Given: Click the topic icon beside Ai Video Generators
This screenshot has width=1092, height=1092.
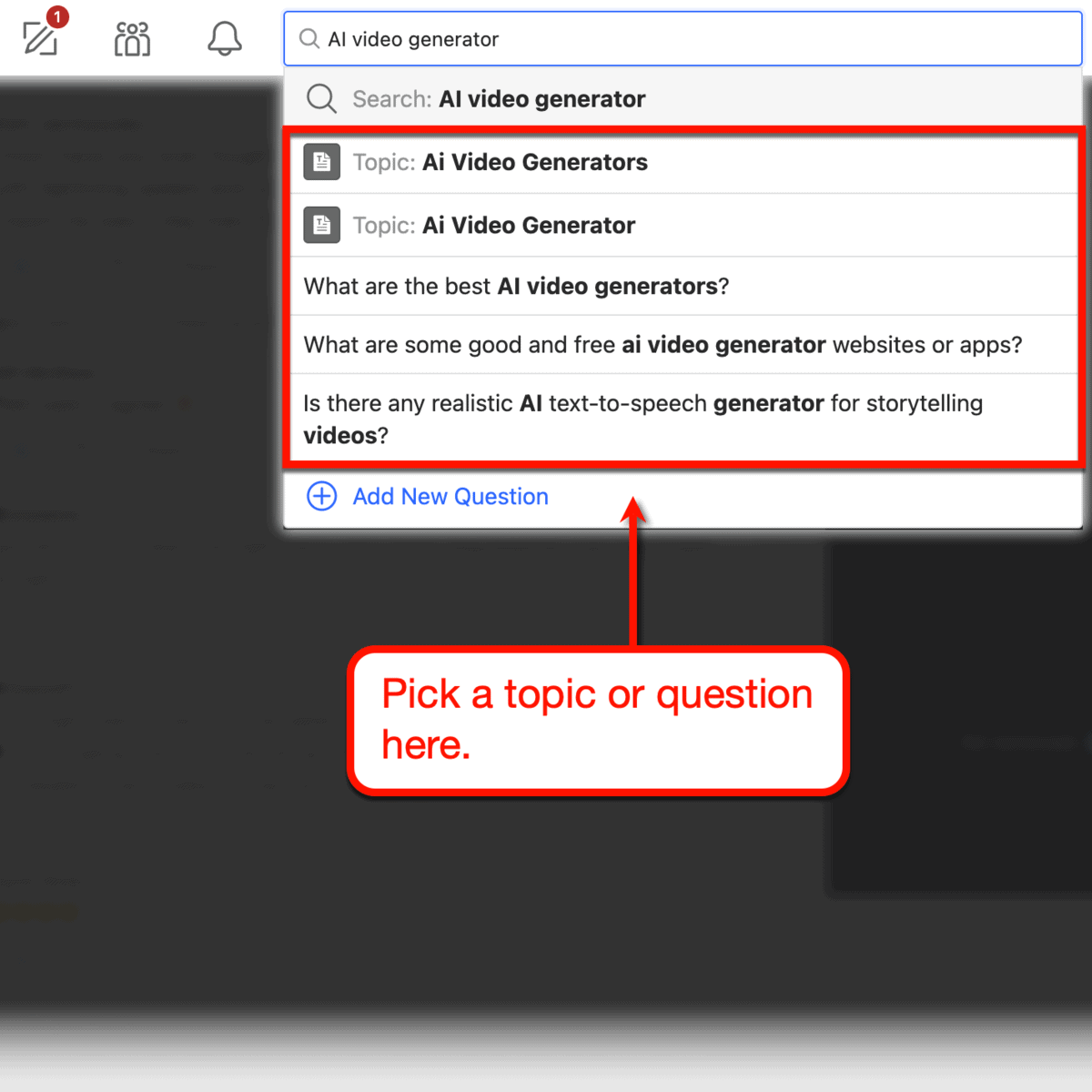Looking at the screenshot, I should pyautogui.click(x=321, y=162).
